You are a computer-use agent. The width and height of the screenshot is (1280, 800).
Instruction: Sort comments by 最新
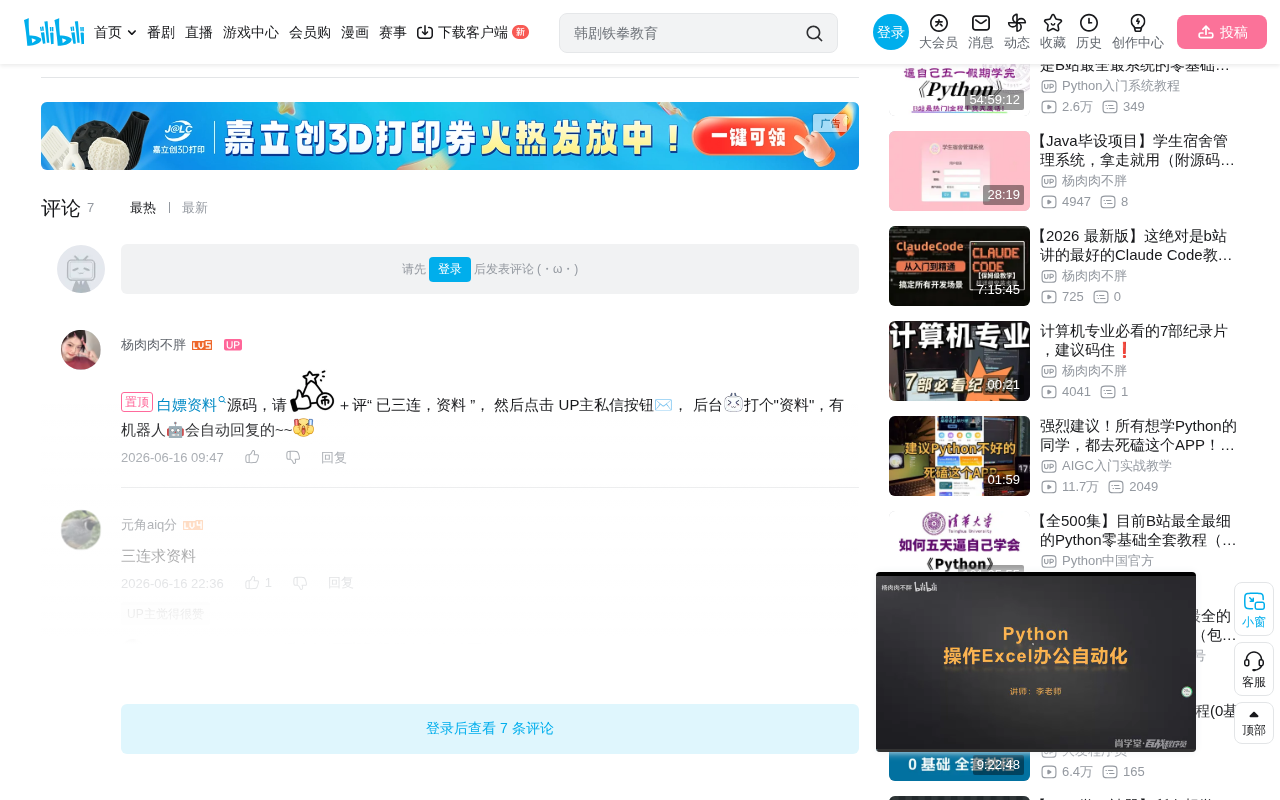tap(195, 208)
